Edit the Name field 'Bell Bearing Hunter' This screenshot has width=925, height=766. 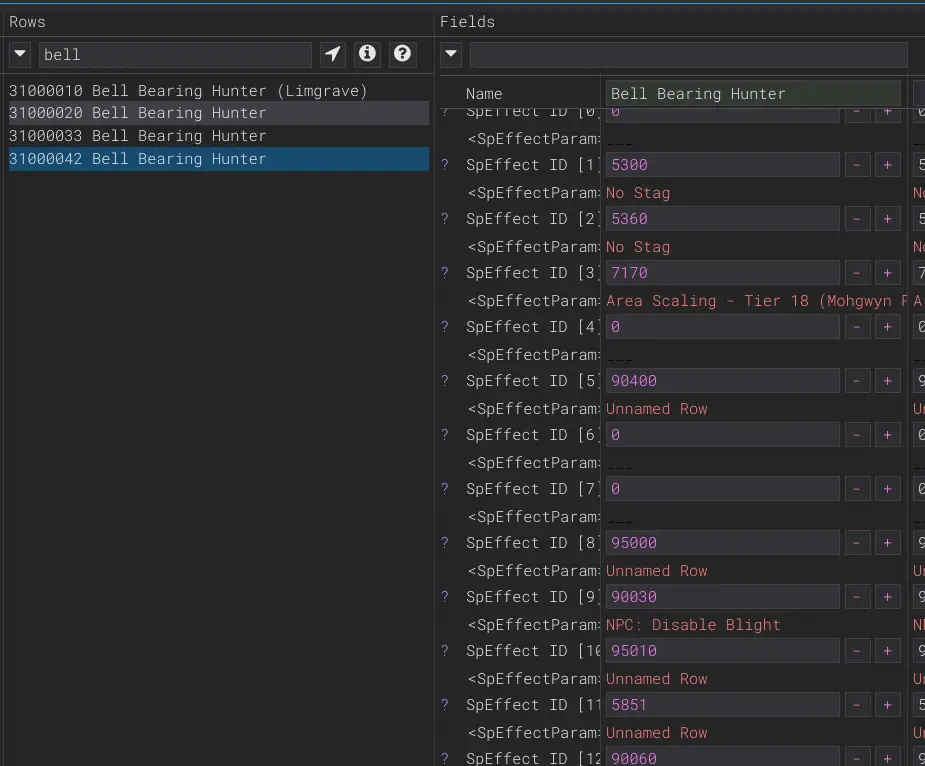[753, 94]
